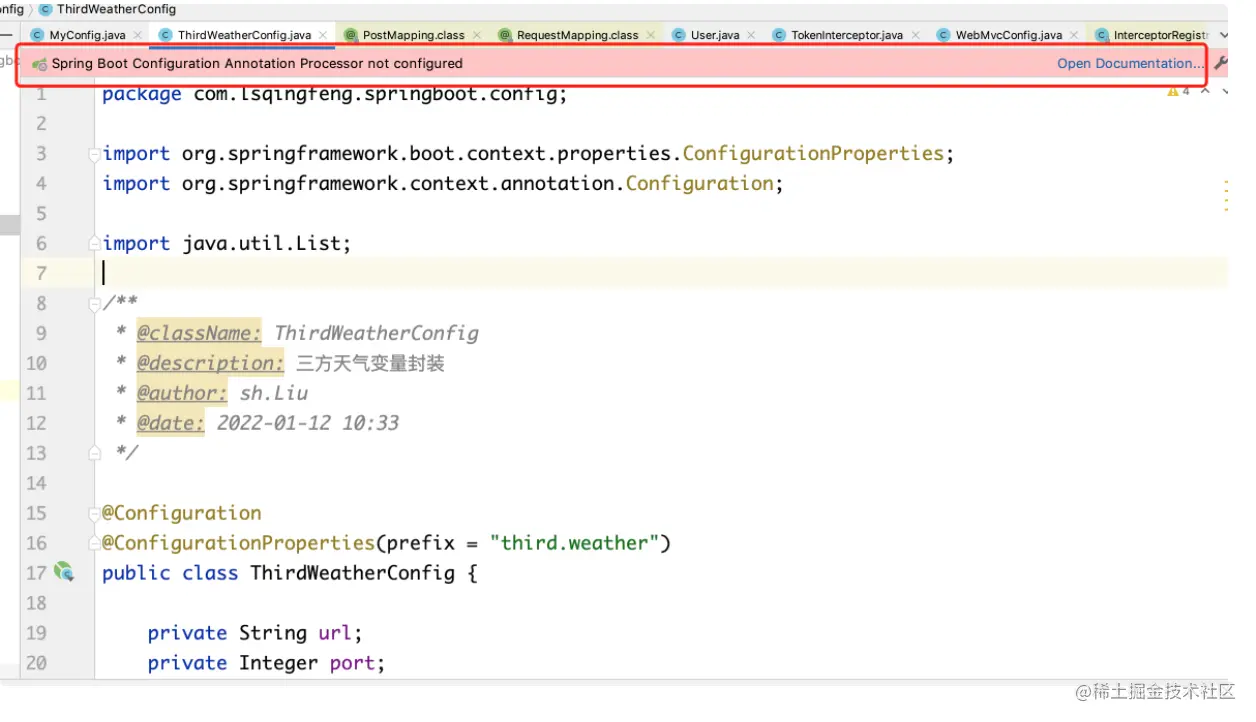
Task: Click date value 2022-01-12 10:33
Action: [308, 423]
